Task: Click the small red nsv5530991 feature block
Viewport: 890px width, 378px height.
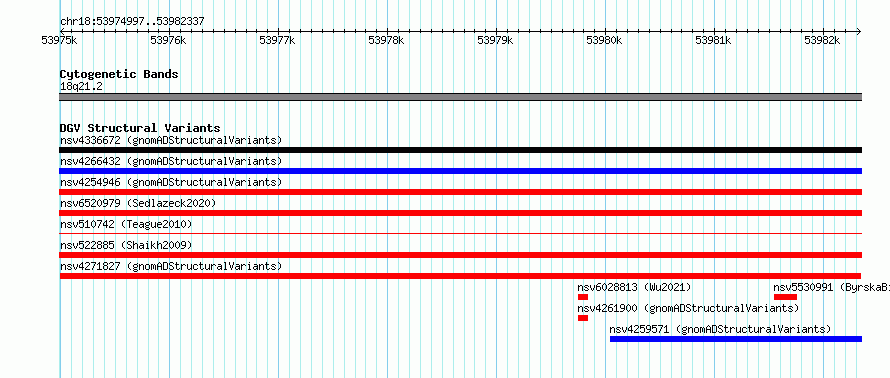Action: pyautogui.click(x=786, y=297)
